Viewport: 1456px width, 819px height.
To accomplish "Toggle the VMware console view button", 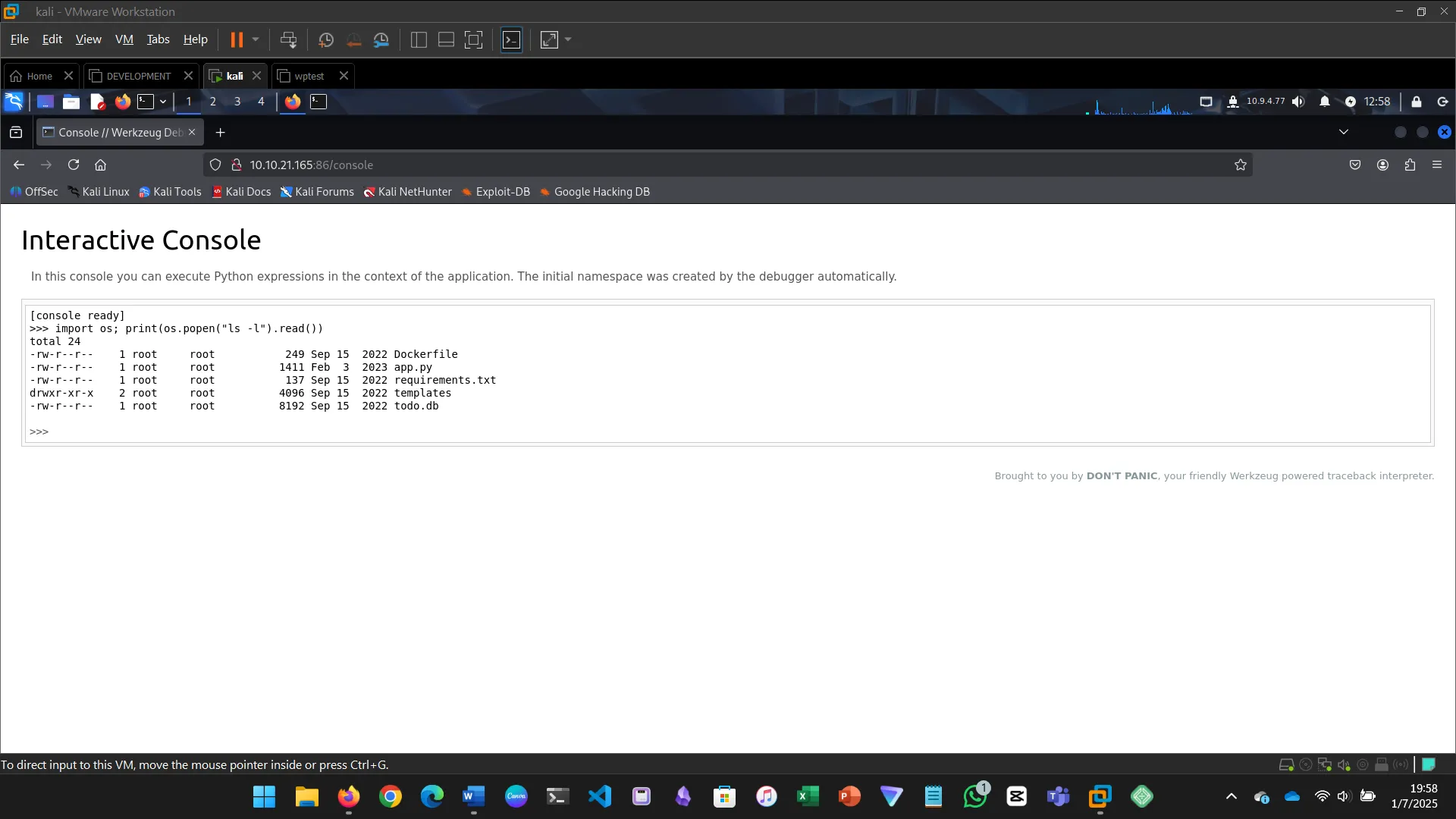I will (512, 39).
